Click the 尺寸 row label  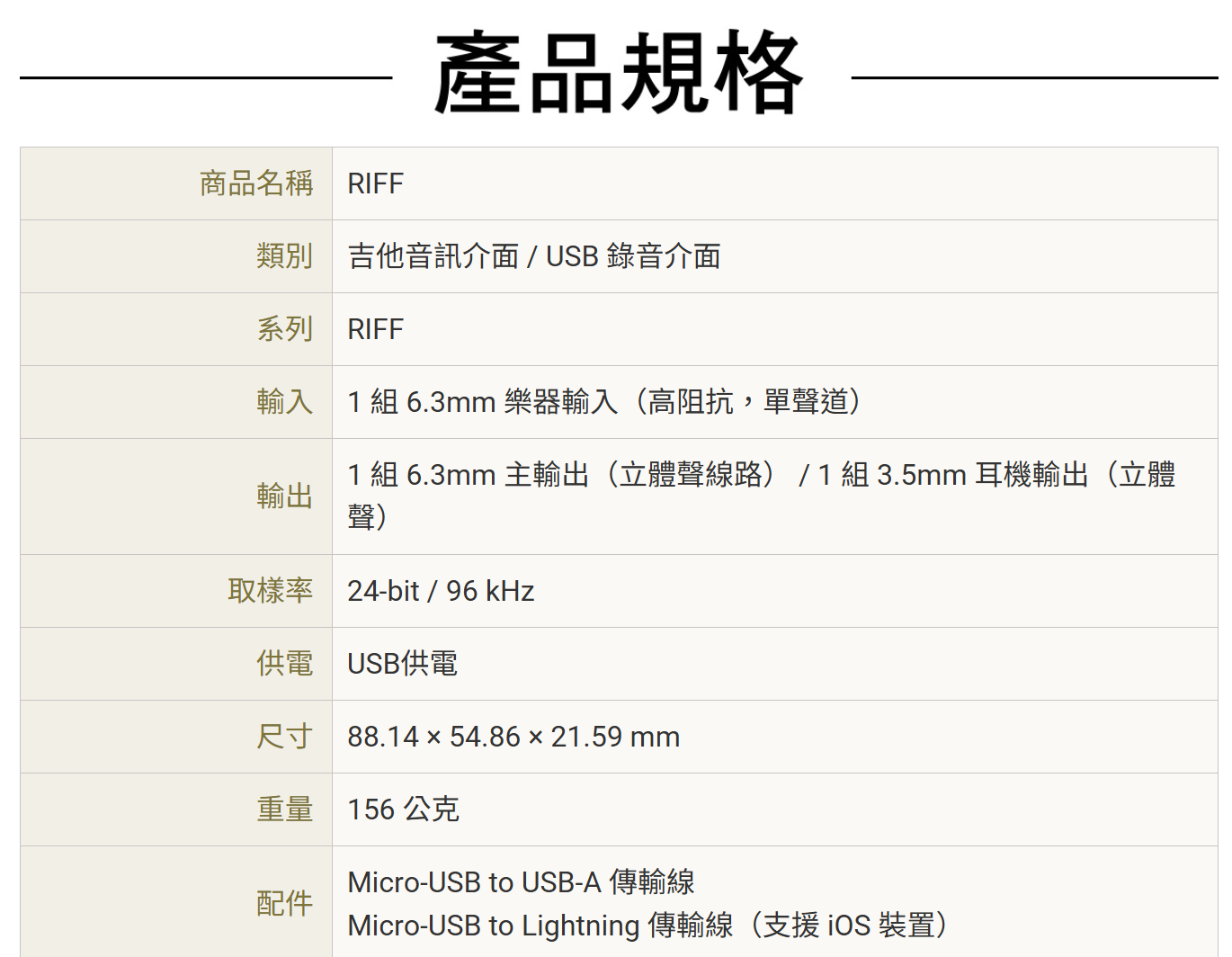[x=284, y=737]
